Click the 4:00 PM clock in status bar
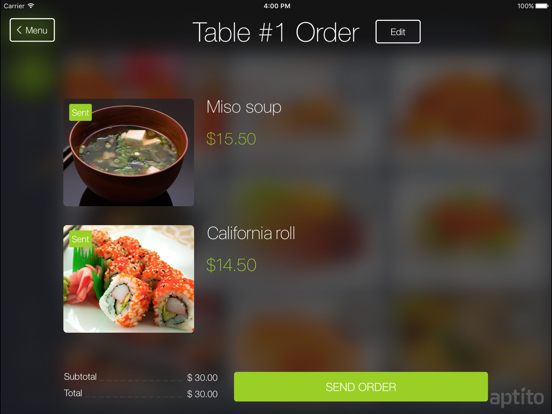The height and width of the screenshot is (414, 552). (x=277, y=6)
